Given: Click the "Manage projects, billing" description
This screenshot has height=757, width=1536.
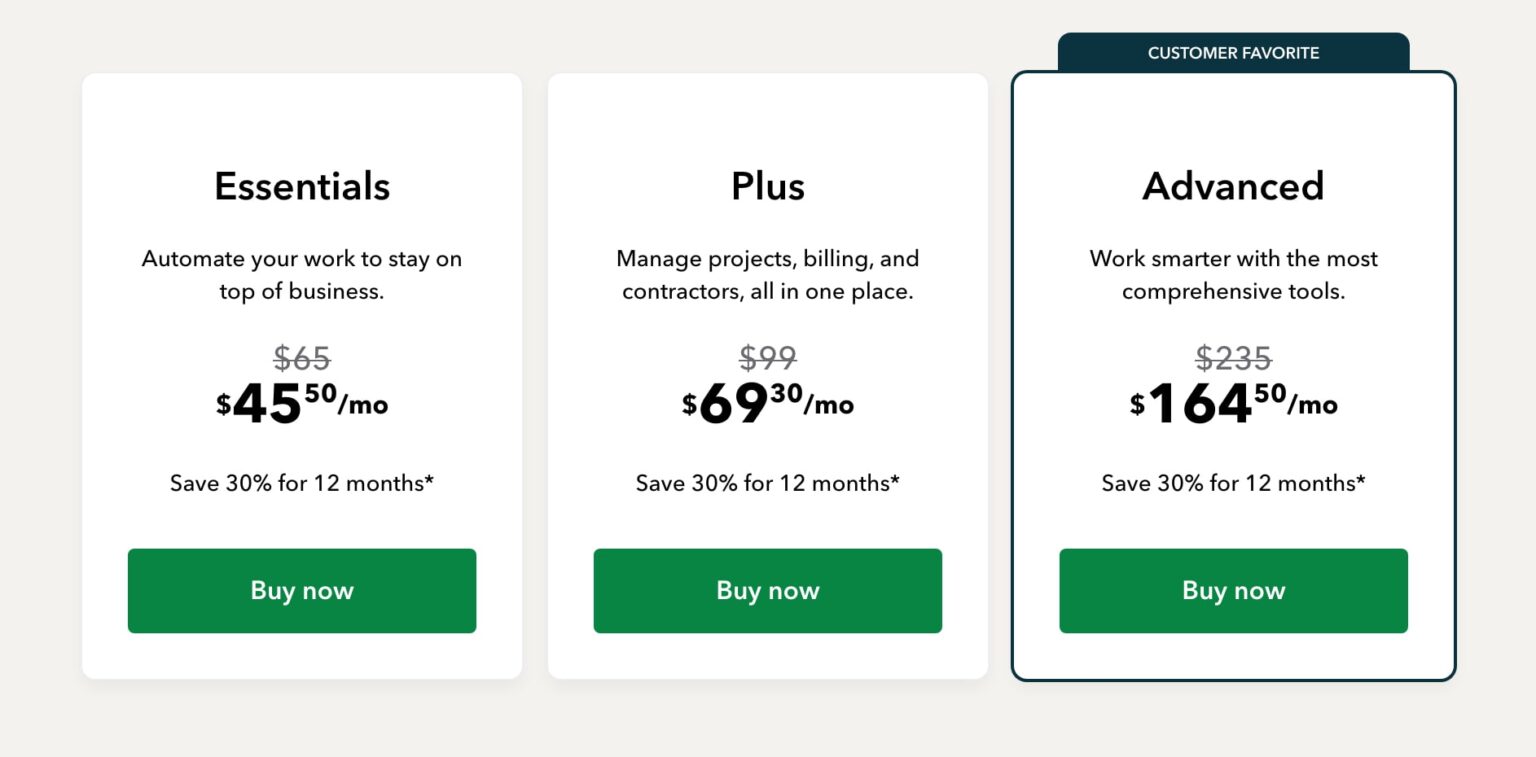Looking at the screenshot, I should click(767, 275).
